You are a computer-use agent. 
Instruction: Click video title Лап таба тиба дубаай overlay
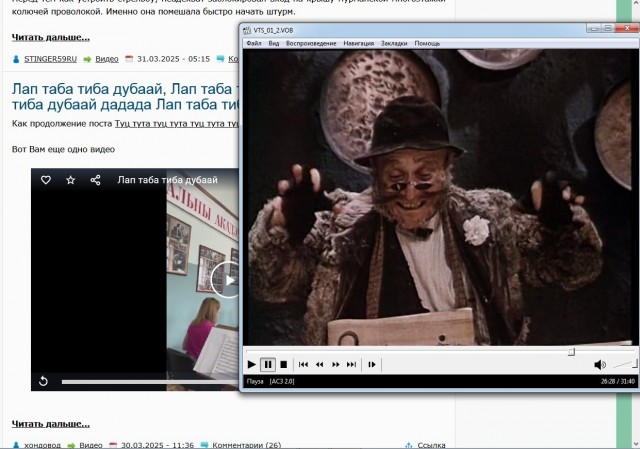click(167, 180)
